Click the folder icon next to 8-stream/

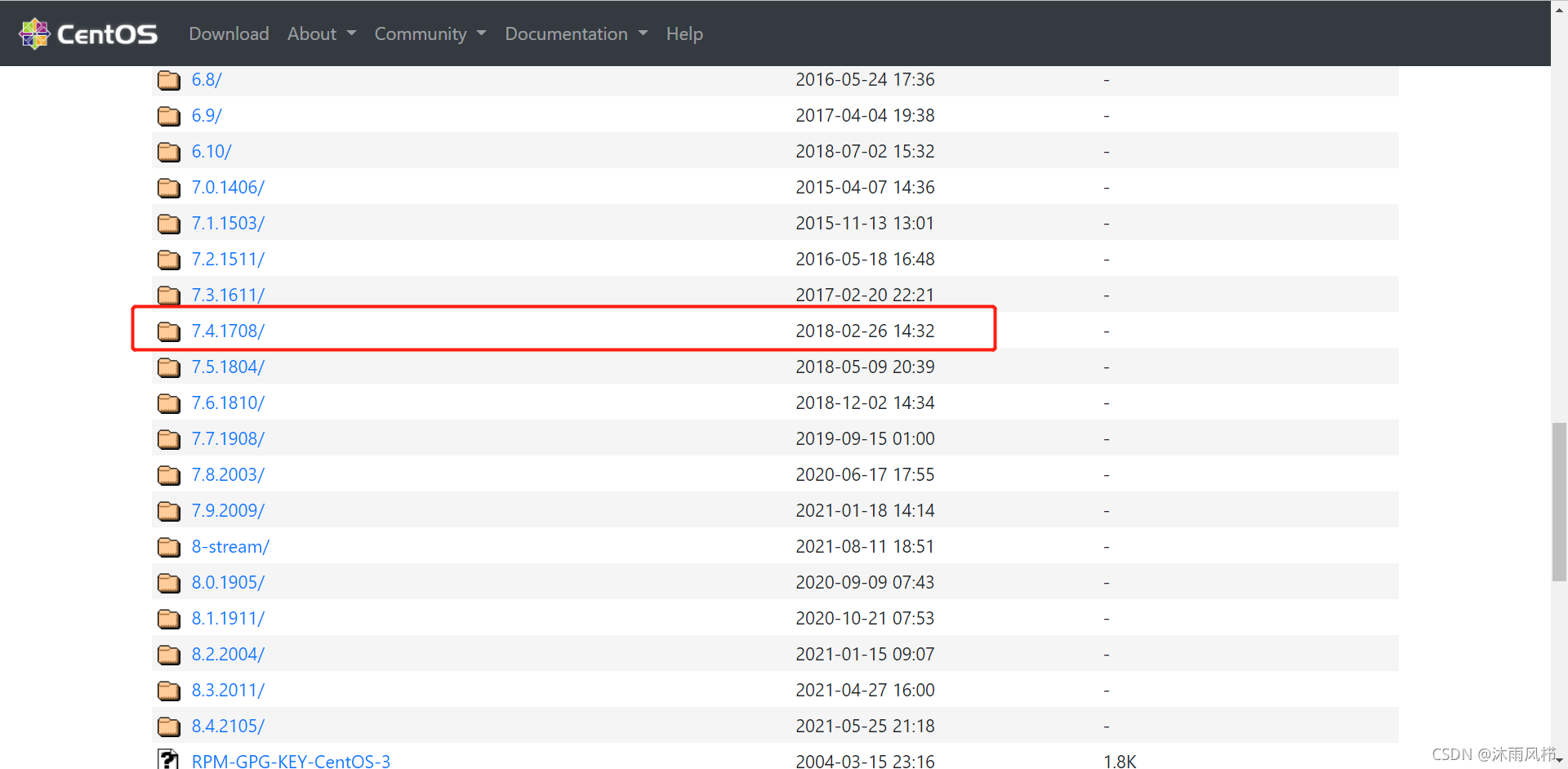tap(169, 547)
